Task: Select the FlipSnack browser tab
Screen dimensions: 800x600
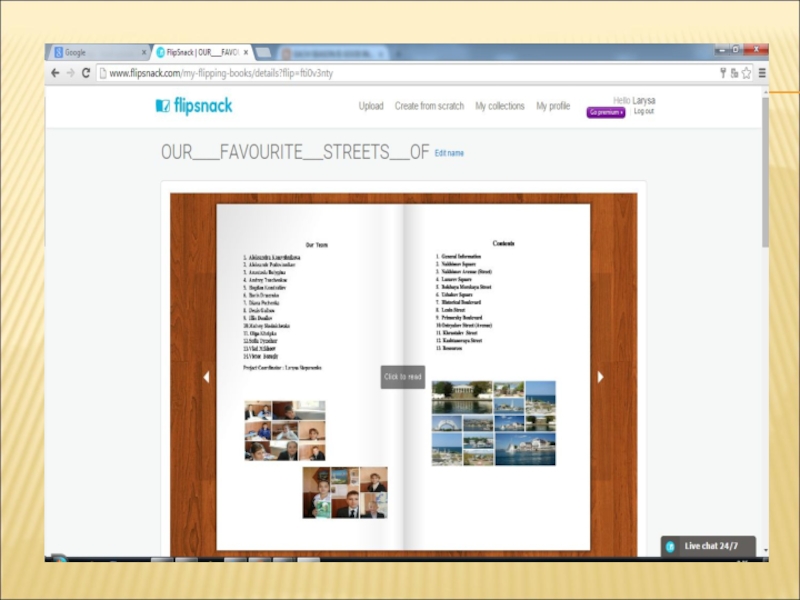Action: [201, 53]
